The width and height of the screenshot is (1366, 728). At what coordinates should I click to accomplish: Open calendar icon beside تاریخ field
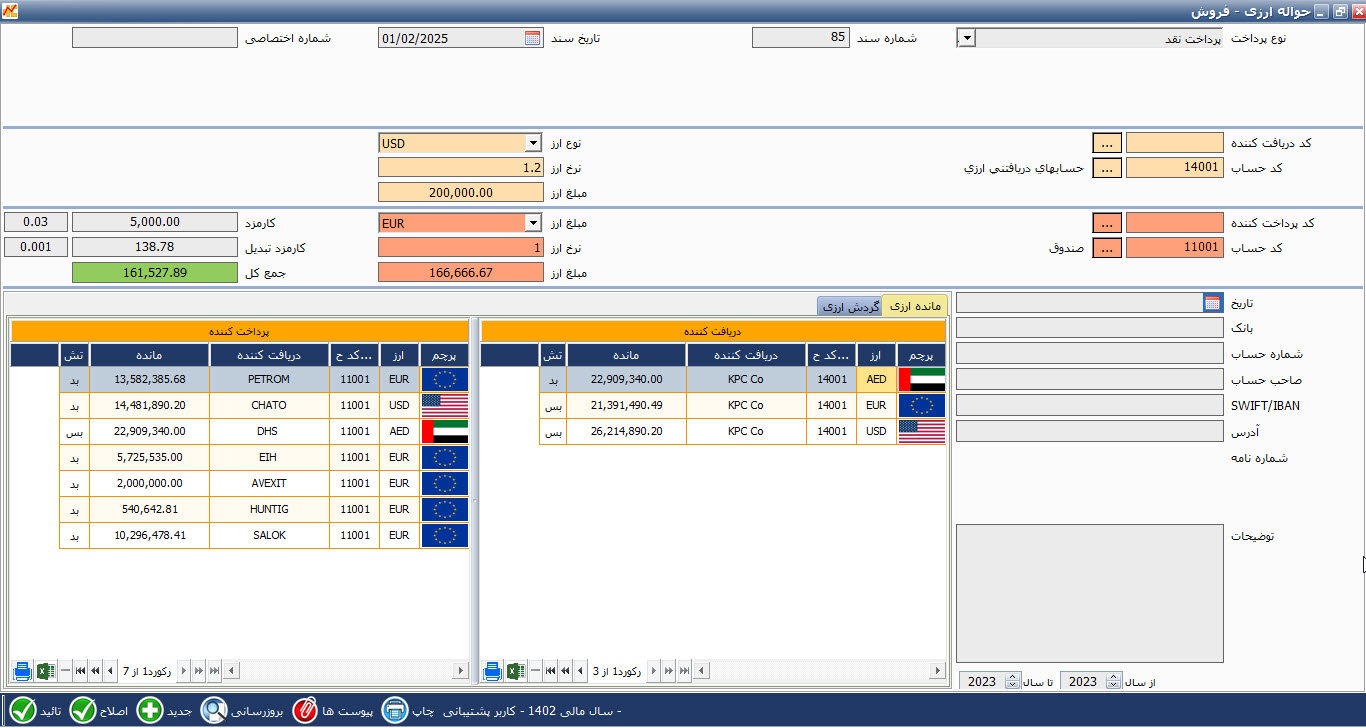[1212, 302]
